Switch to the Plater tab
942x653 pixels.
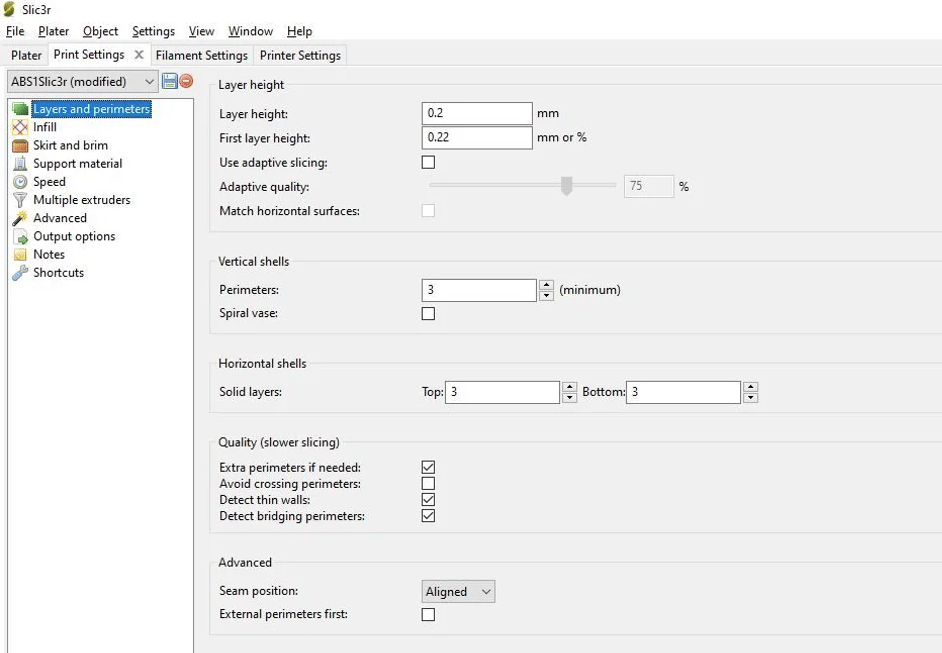click(26, 55)
